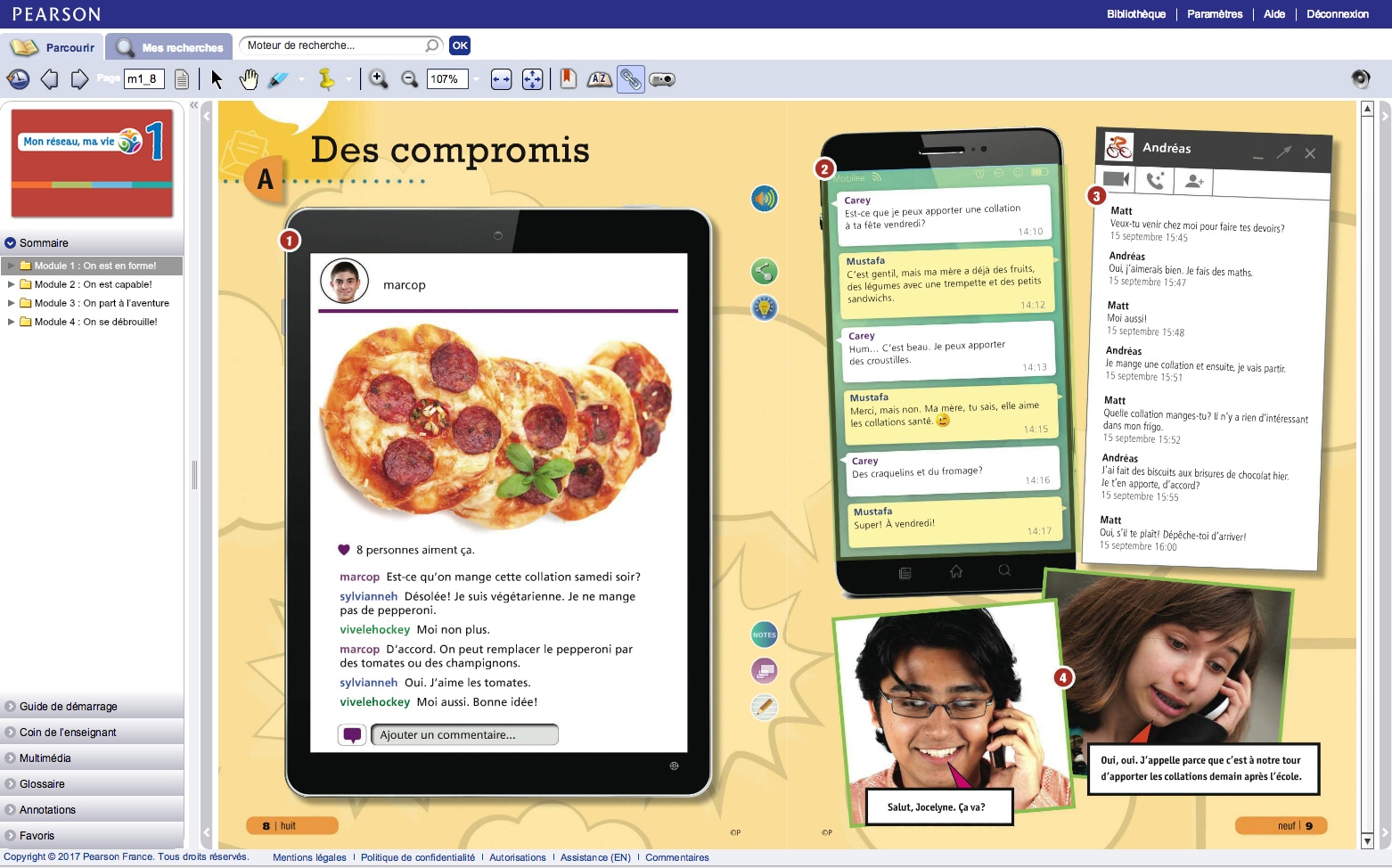Click the Zoom In magnifier

click(378, 78)
